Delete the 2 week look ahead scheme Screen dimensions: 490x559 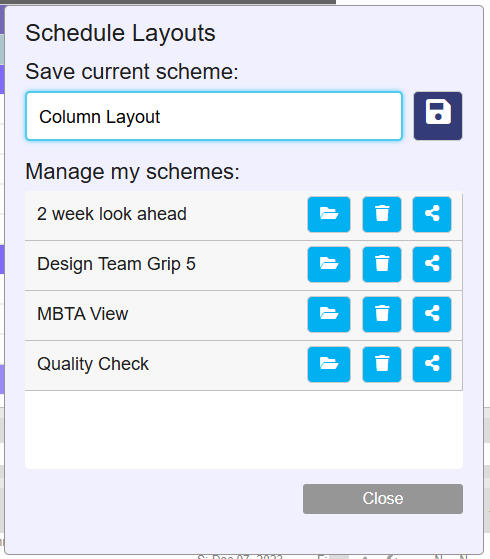[x=382, y=214]
